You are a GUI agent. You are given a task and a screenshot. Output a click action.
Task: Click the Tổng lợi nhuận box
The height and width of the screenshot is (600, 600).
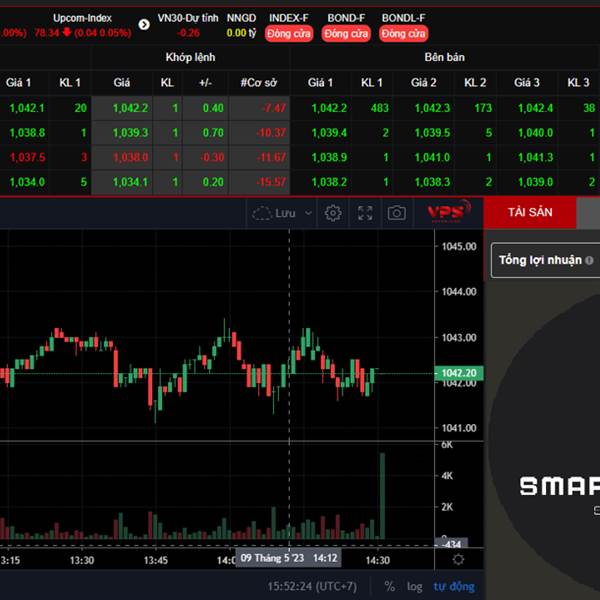[545, 260]
